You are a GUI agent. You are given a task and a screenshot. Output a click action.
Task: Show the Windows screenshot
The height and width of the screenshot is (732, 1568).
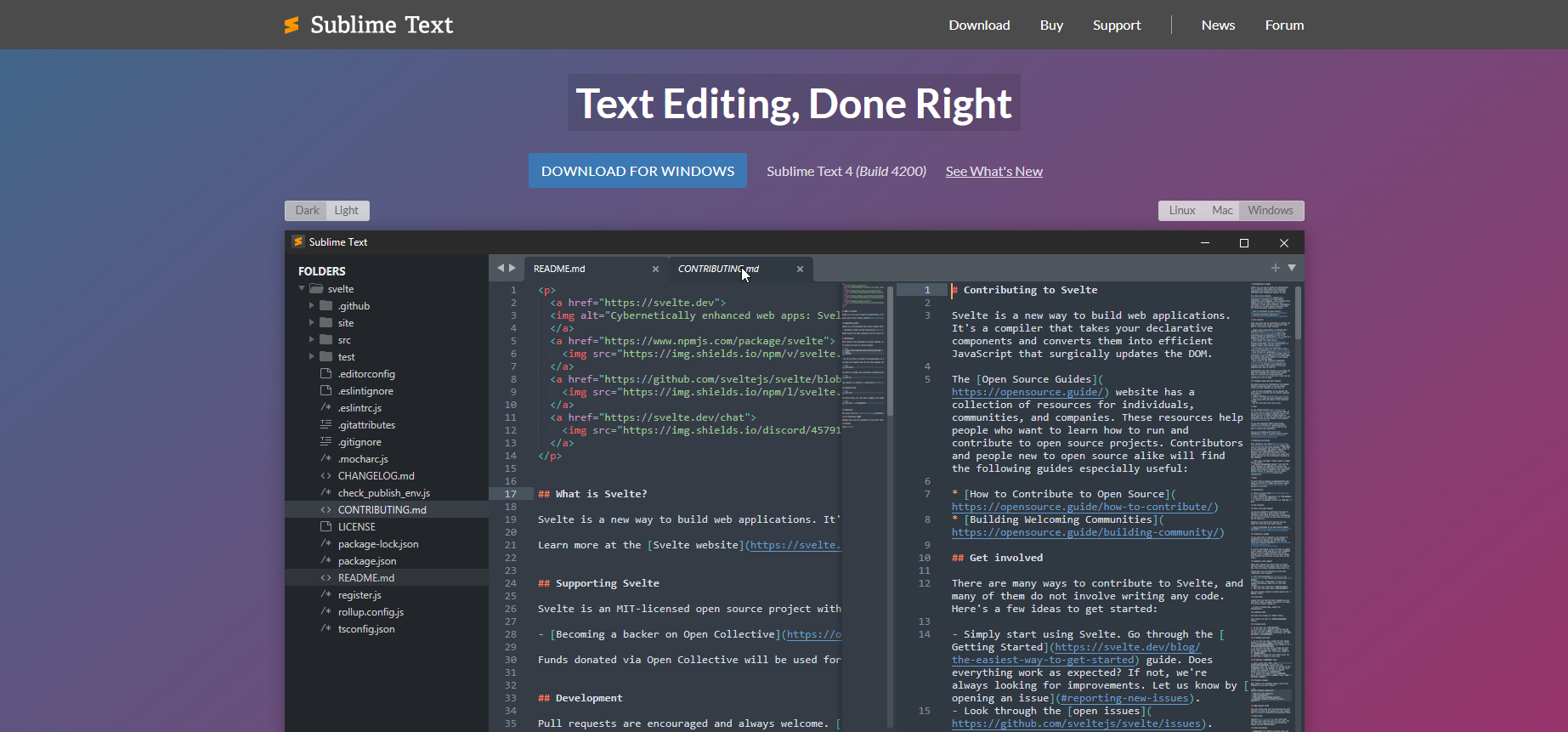click(x=1271, y=210)
